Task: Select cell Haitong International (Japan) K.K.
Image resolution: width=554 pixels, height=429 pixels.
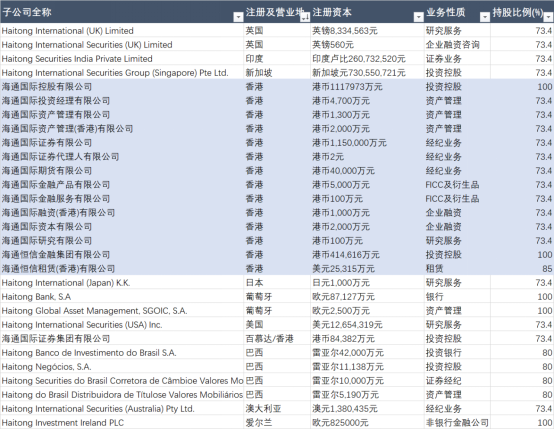Action: pyautogui.click(x=122, y=283)
